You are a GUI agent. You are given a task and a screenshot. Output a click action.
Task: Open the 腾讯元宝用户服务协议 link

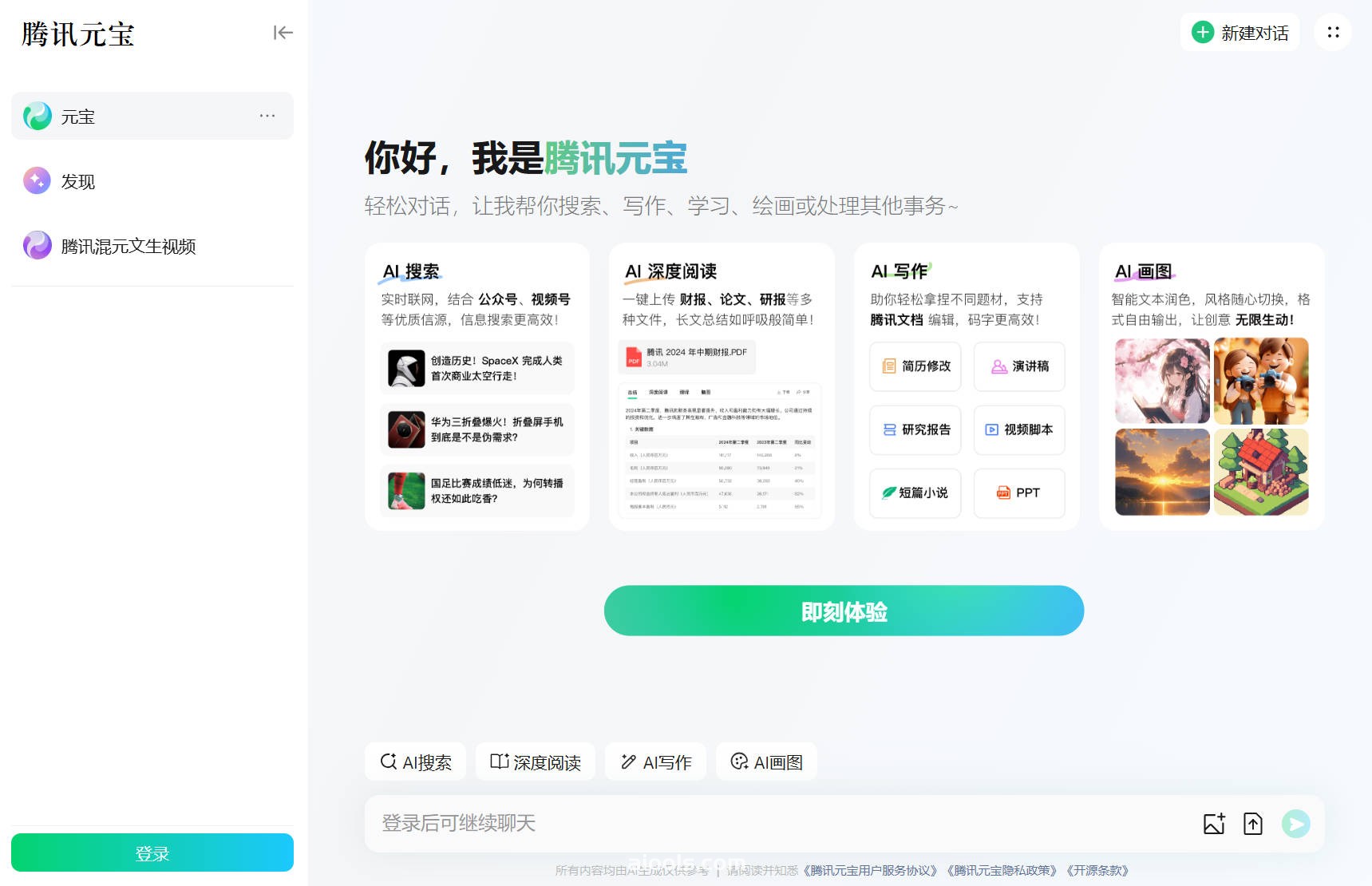[871, 871]
